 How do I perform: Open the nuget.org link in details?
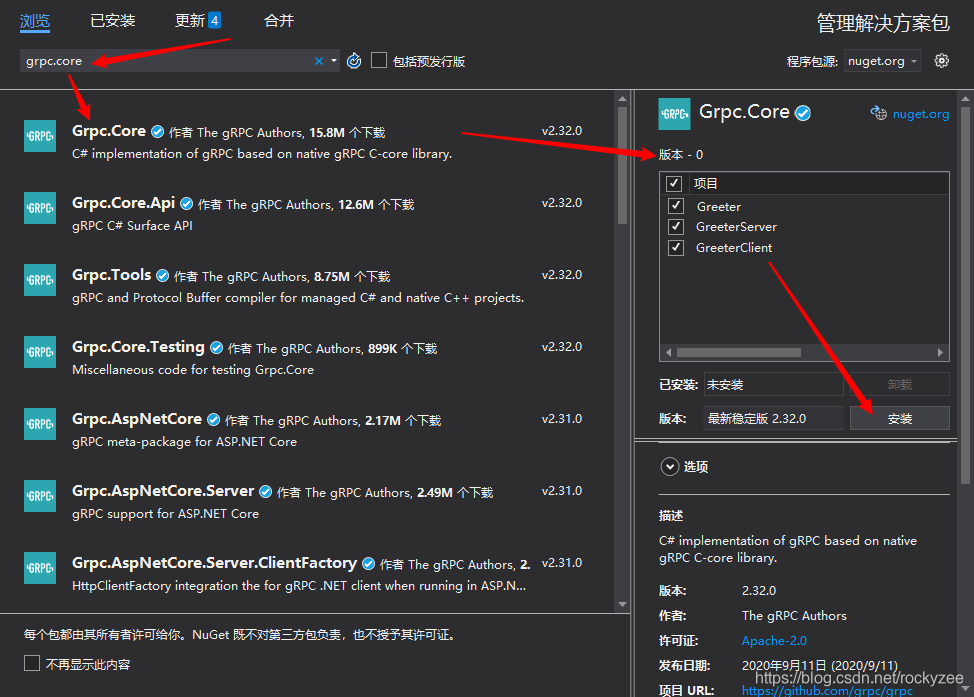click(x=921, y=114)
